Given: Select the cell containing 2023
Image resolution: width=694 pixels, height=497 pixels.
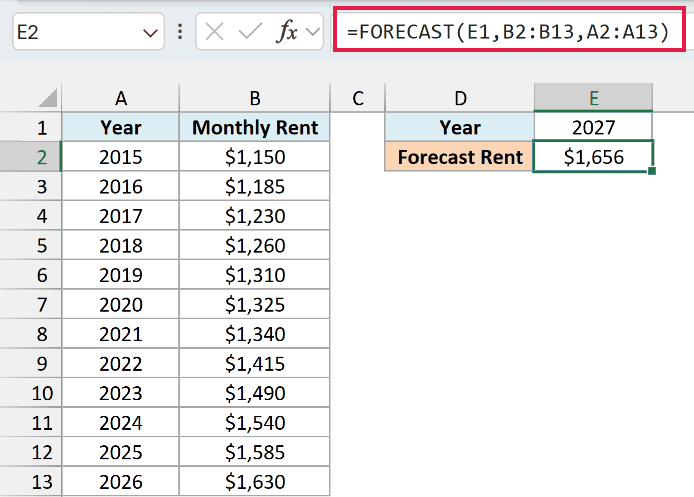Looking at the screenshot, I should click(121, 393).
